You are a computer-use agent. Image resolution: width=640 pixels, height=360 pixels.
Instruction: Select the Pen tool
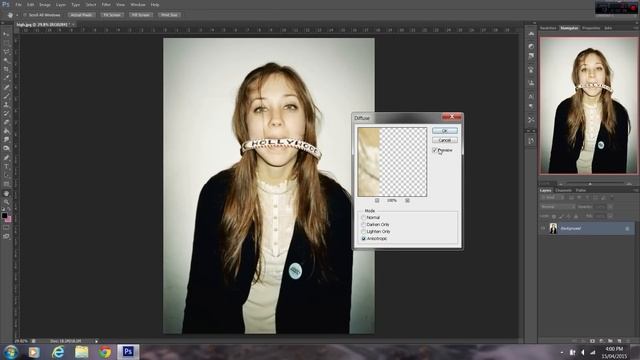click(6, 158)
